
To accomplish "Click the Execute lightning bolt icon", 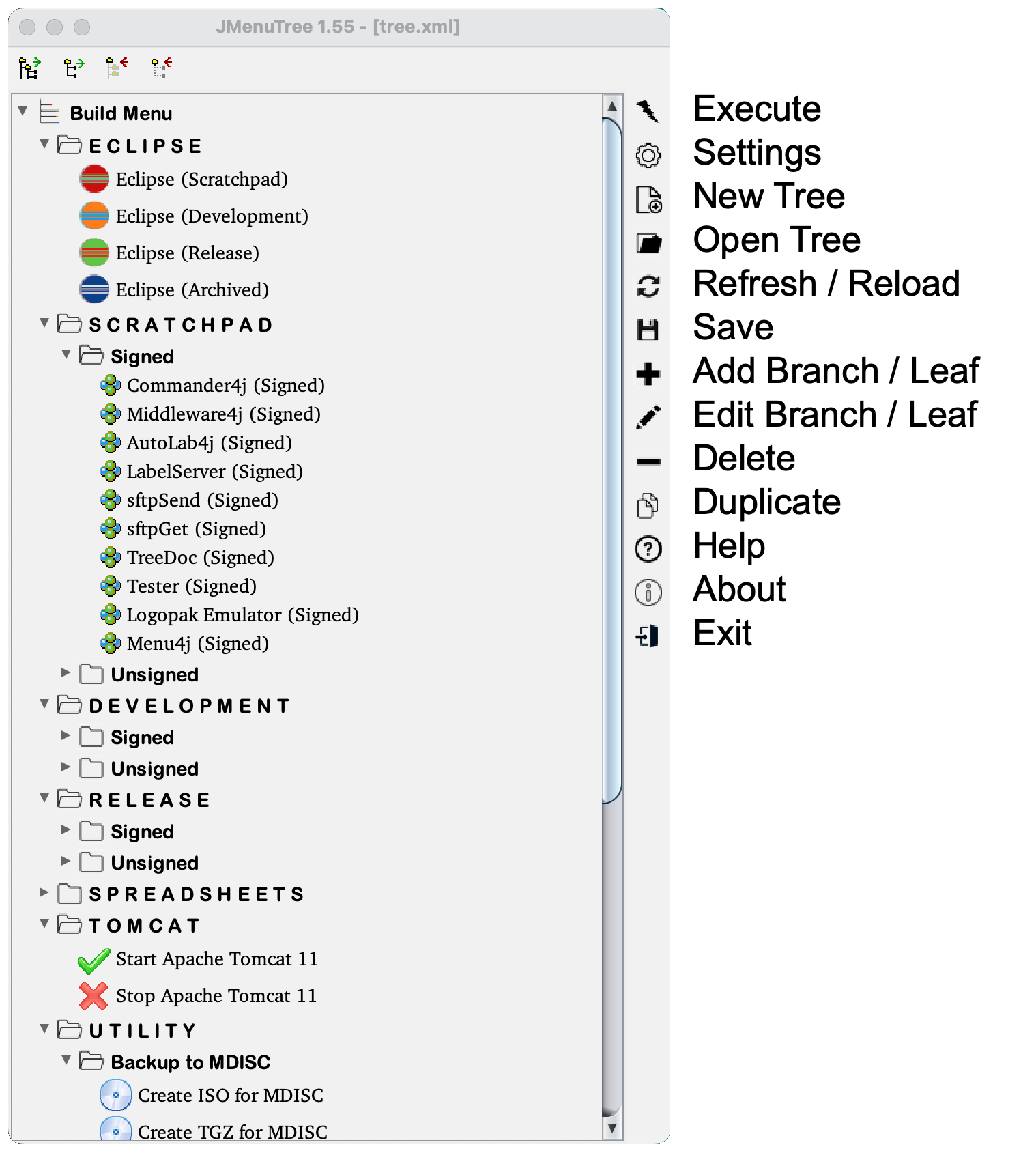I will [648, 111].
